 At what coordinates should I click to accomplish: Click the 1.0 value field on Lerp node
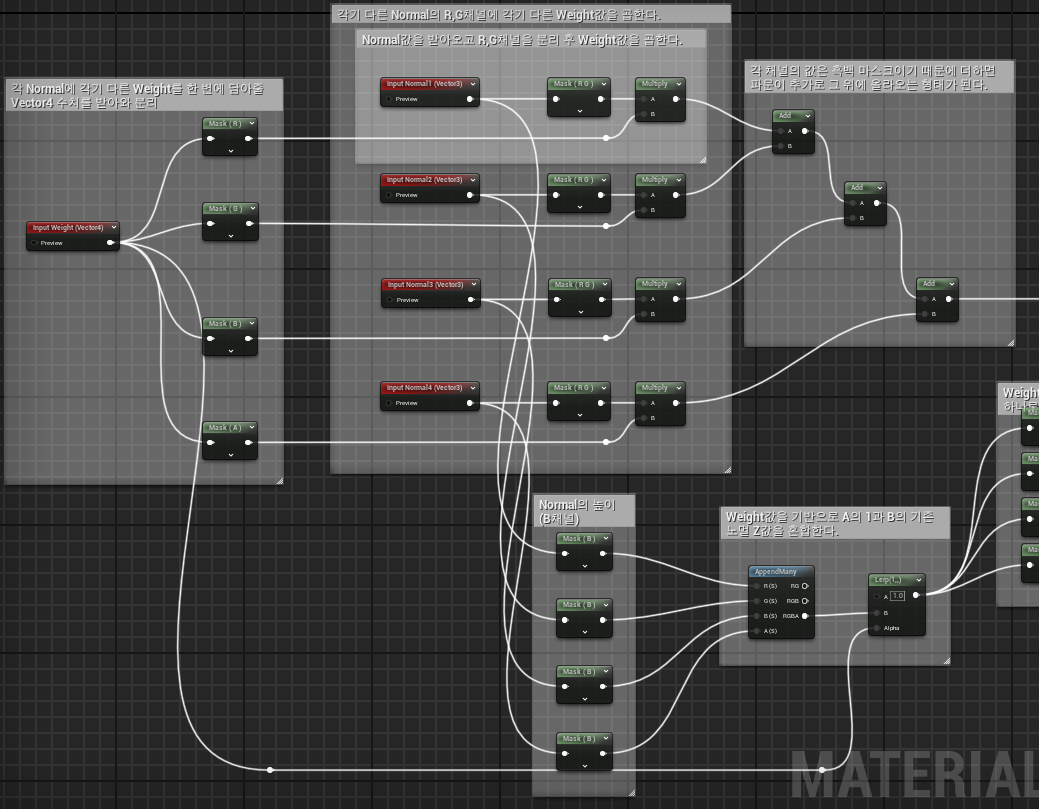pyautogui.click(x=897, y=596)
